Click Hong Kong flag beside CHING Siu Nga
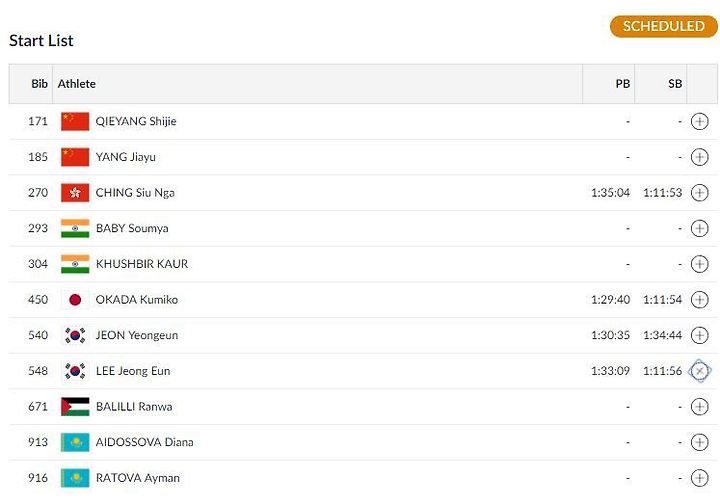Screen dimensions: 720x504 click(x=75, y=193)
